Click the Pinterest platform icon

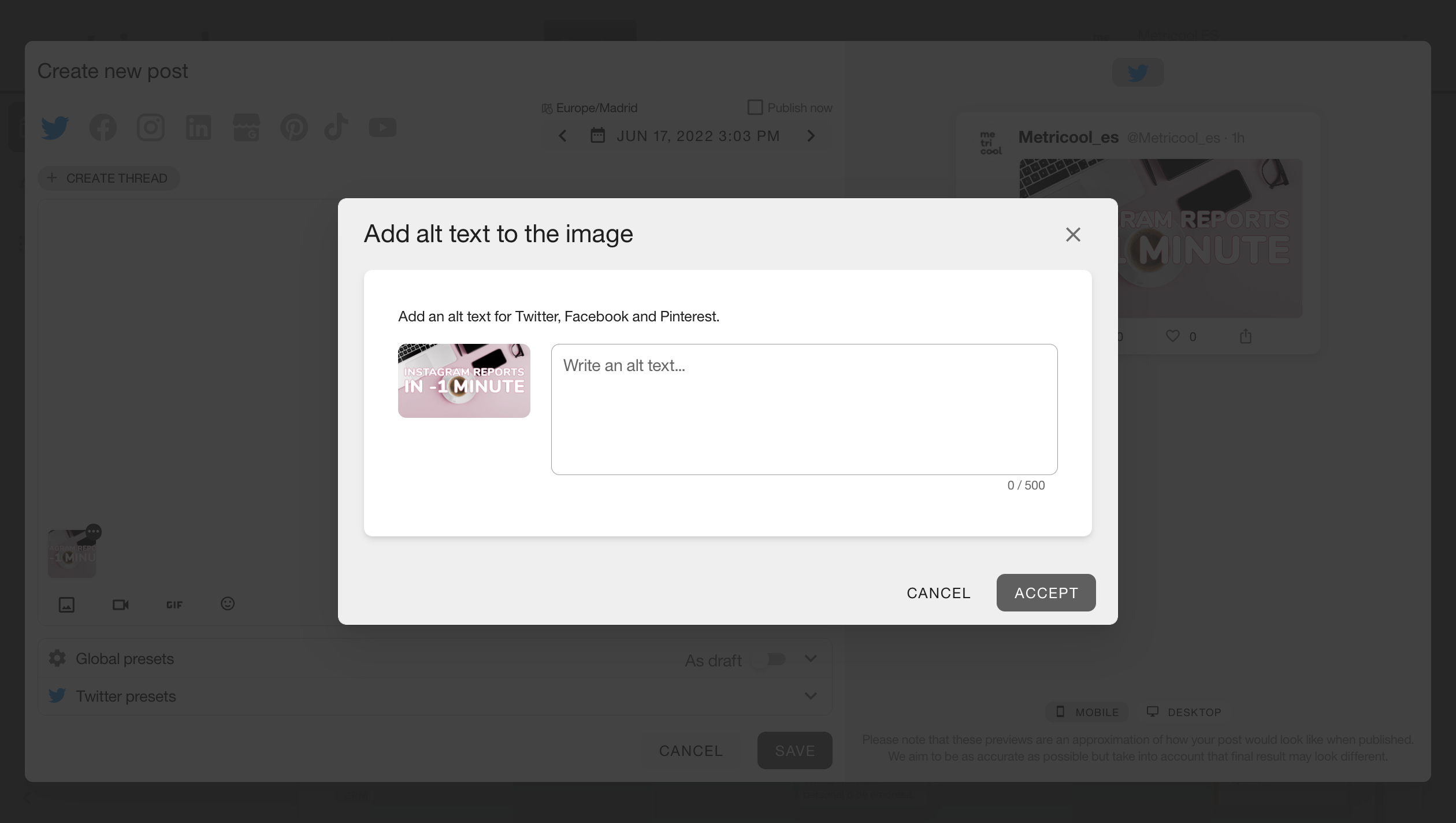coord(294,127)
